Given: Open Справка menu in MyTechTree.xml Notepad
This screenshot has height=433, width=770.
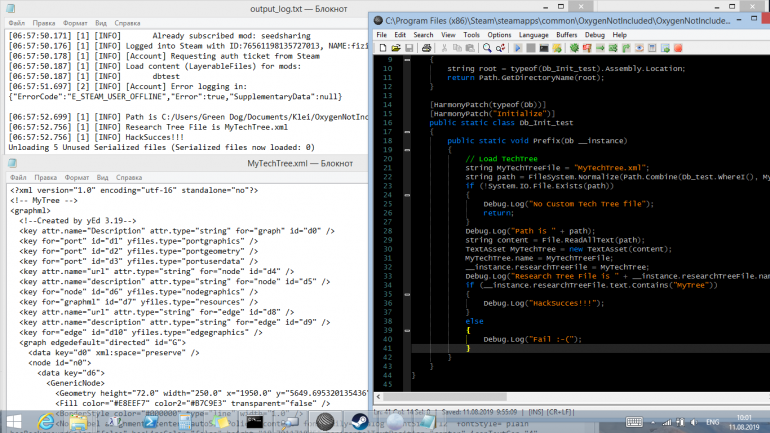Looking at the screenshot, I should (x=129, y=178).
